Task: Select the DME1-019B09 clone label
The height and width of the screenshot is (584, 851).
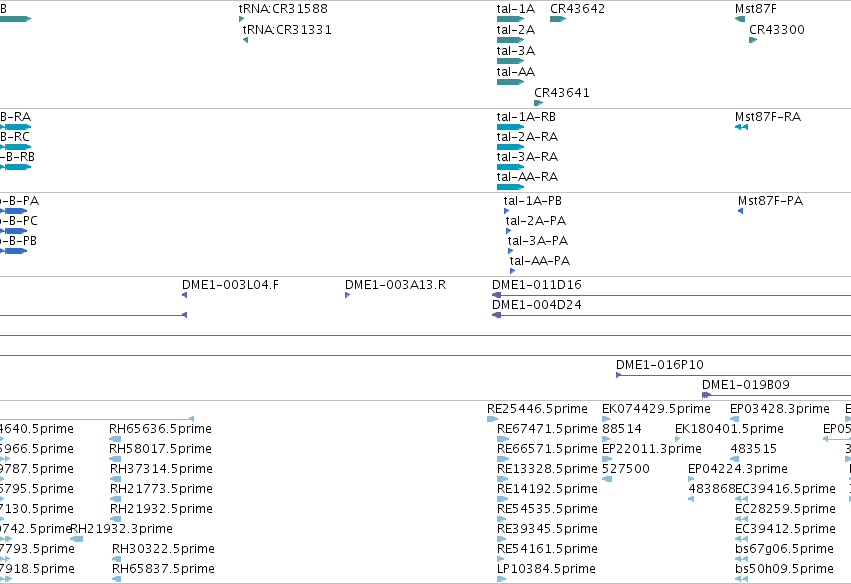Action: (x=746, y=385)
